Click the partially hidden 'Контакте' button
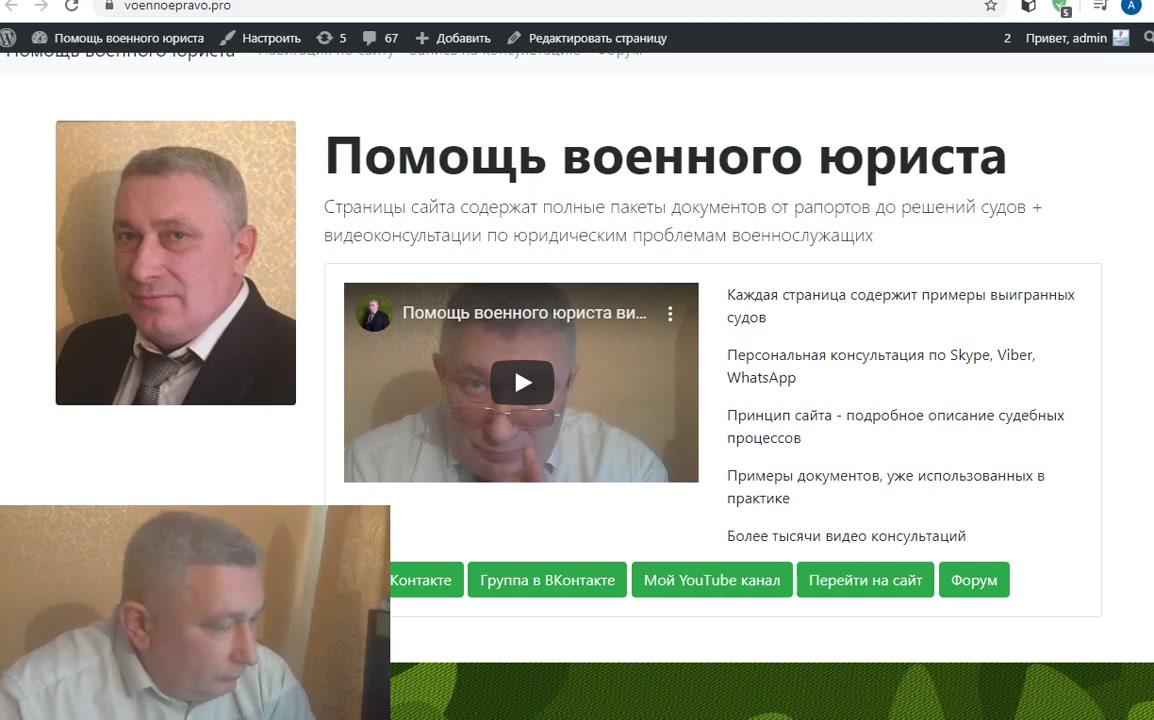1154x720 pixels. pyautogui.click(x=426, y=580)
